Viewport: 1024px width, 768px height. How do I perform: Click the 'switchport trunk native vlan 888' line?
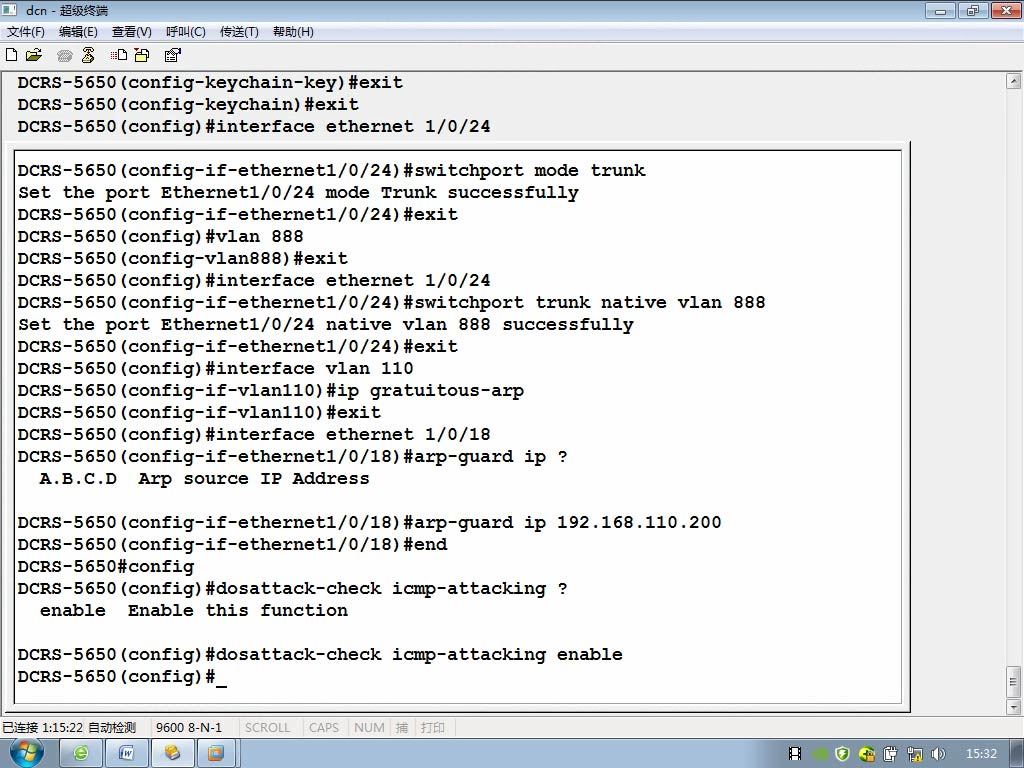tap(391, 302)
